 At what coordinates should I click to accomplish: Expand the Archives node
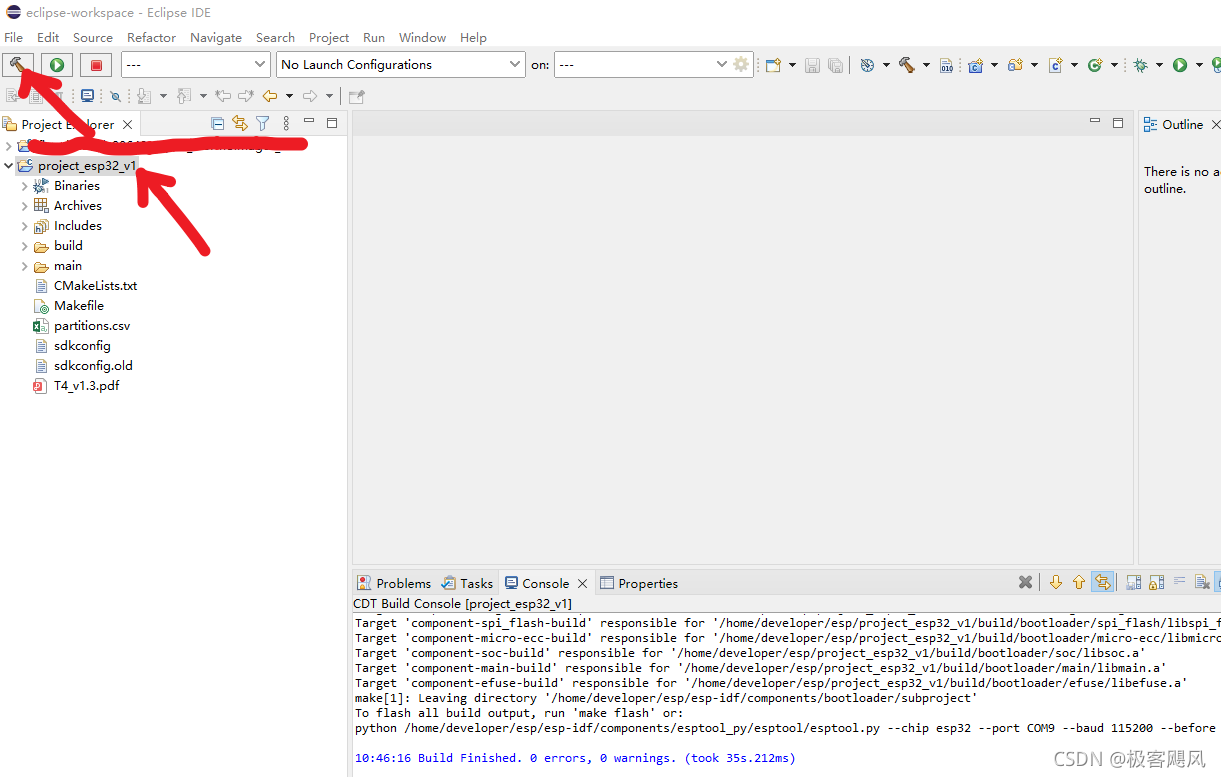[x=25, y=206]
